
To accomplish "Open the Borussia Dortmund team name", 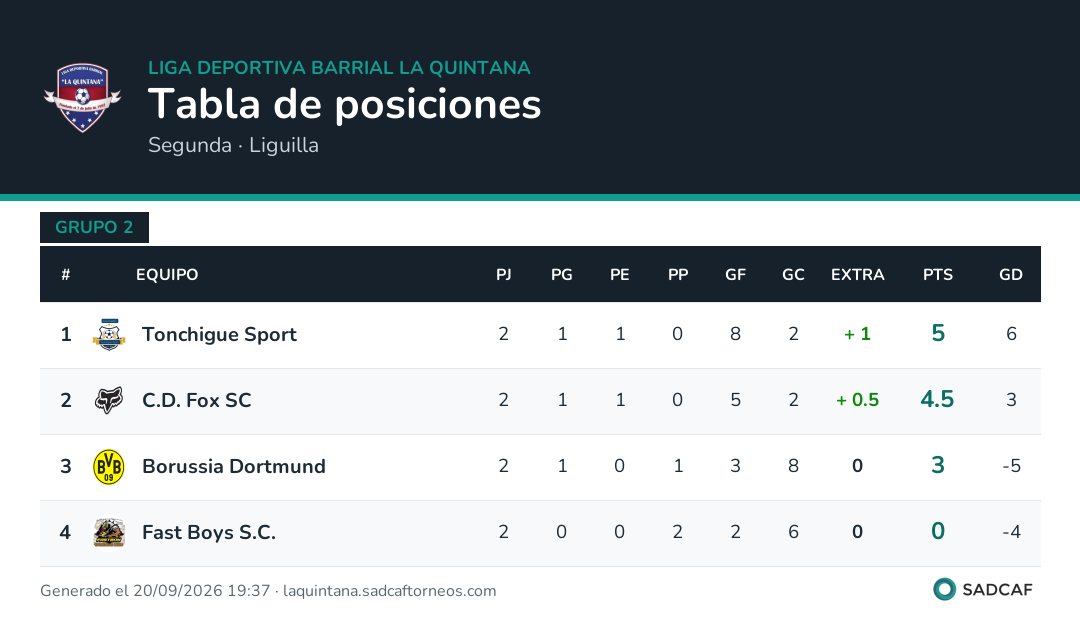I will click(x=233, y=466).
